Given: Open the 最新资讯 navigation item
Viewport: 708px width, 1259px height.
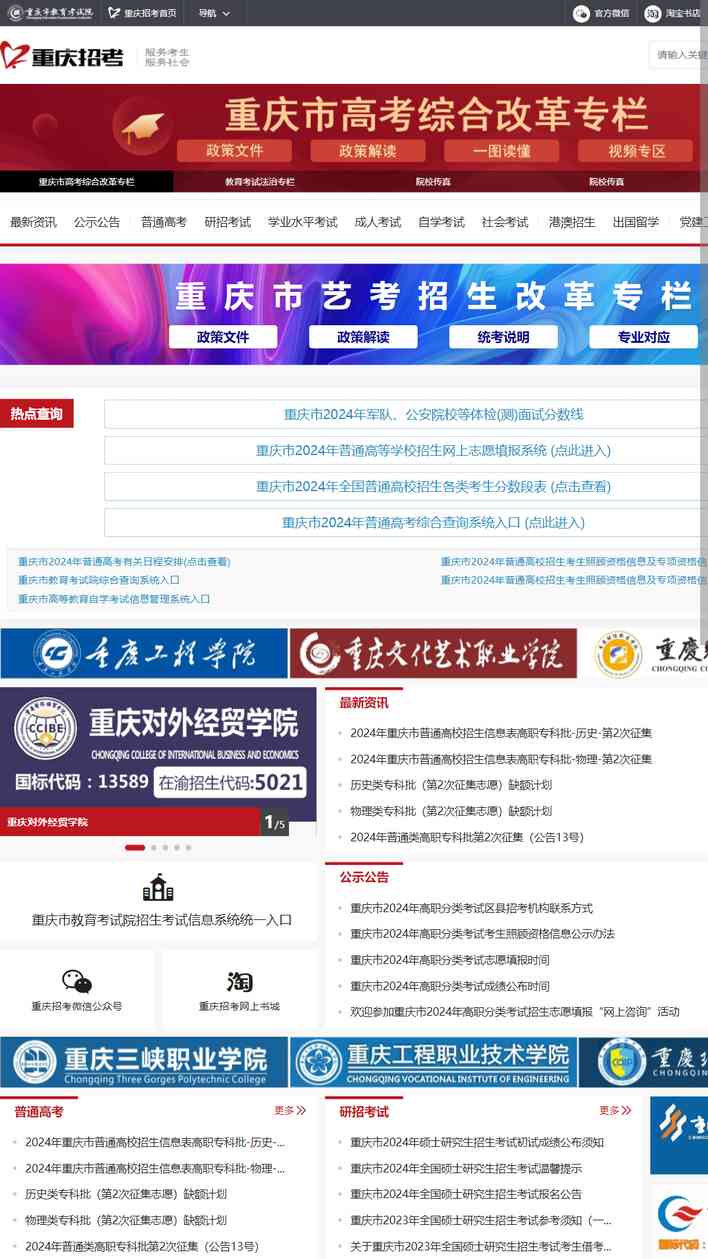Looking at the screenshot, I should point(33,222).
